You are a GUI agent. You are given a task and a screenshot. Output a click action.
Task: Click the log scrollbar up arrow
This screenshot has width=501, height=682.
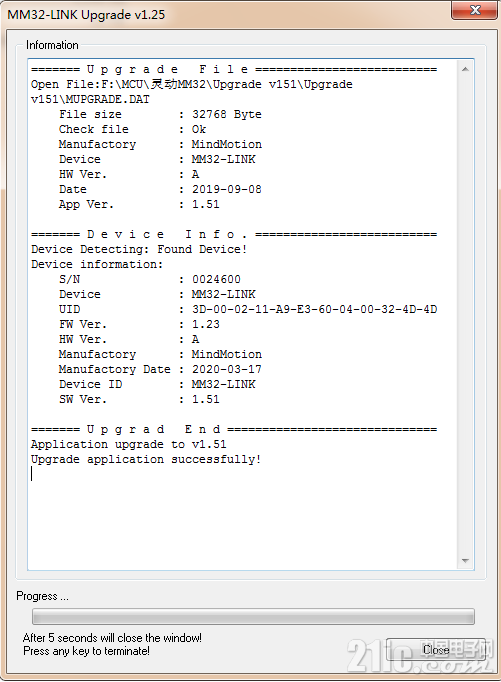click(x=465, y=69)
